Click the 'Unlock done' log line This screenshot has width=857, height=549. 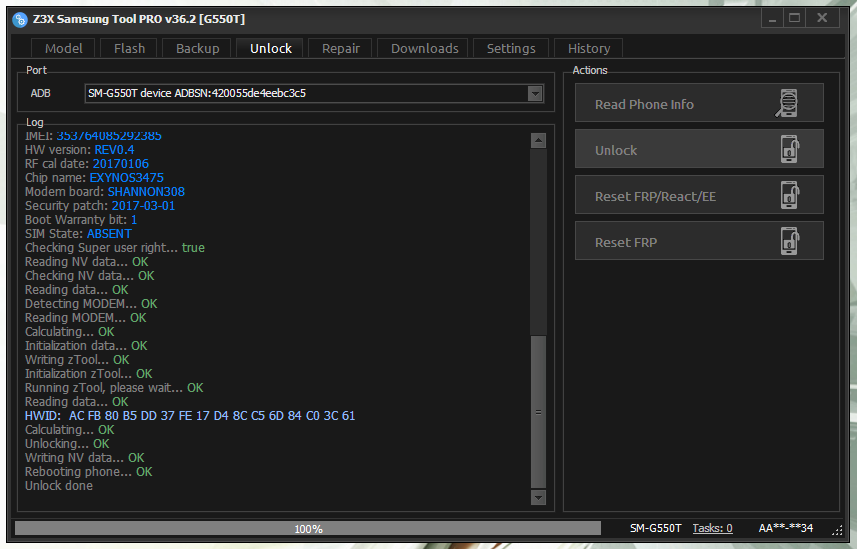click(58, 486)
